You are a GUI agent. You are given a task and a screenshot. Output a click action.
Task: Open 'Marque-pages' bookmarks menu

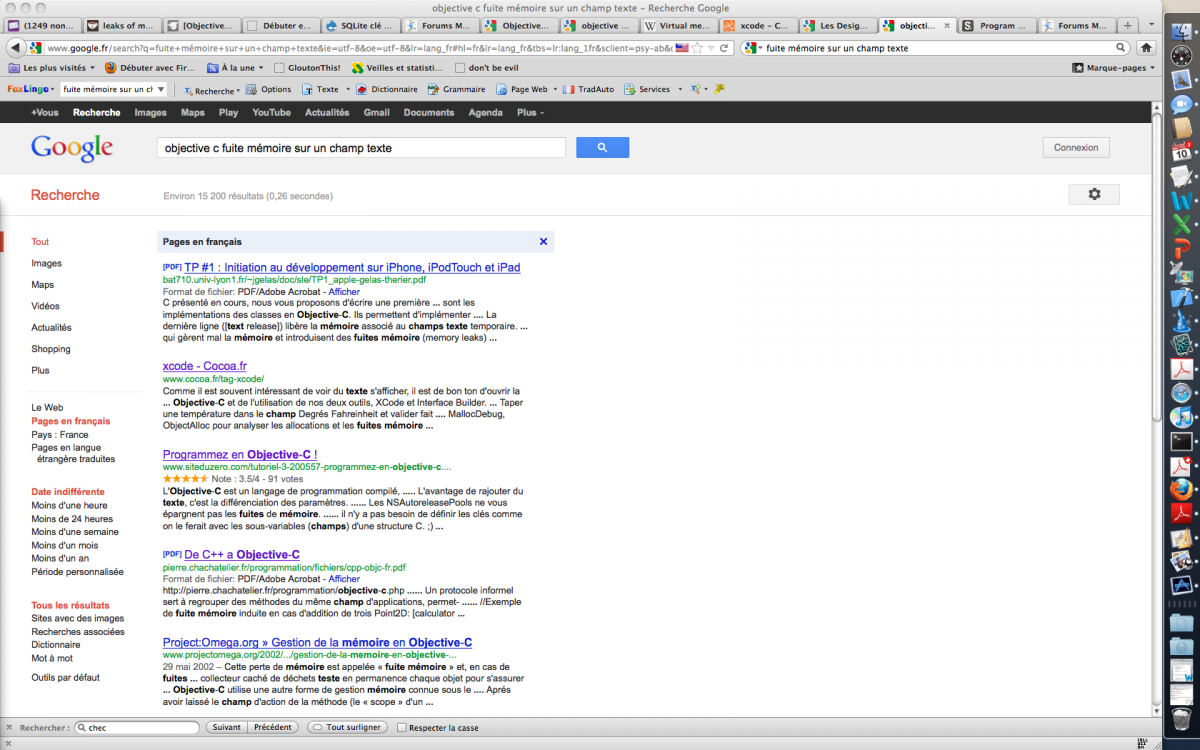coord(1114,68)
